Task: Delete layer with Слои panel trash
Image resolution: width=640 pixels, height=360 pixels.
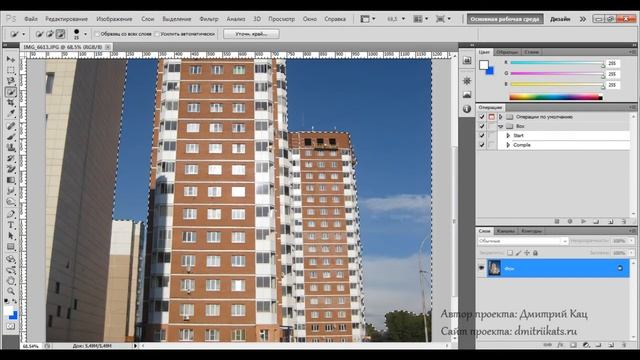Action: [624, 345]
